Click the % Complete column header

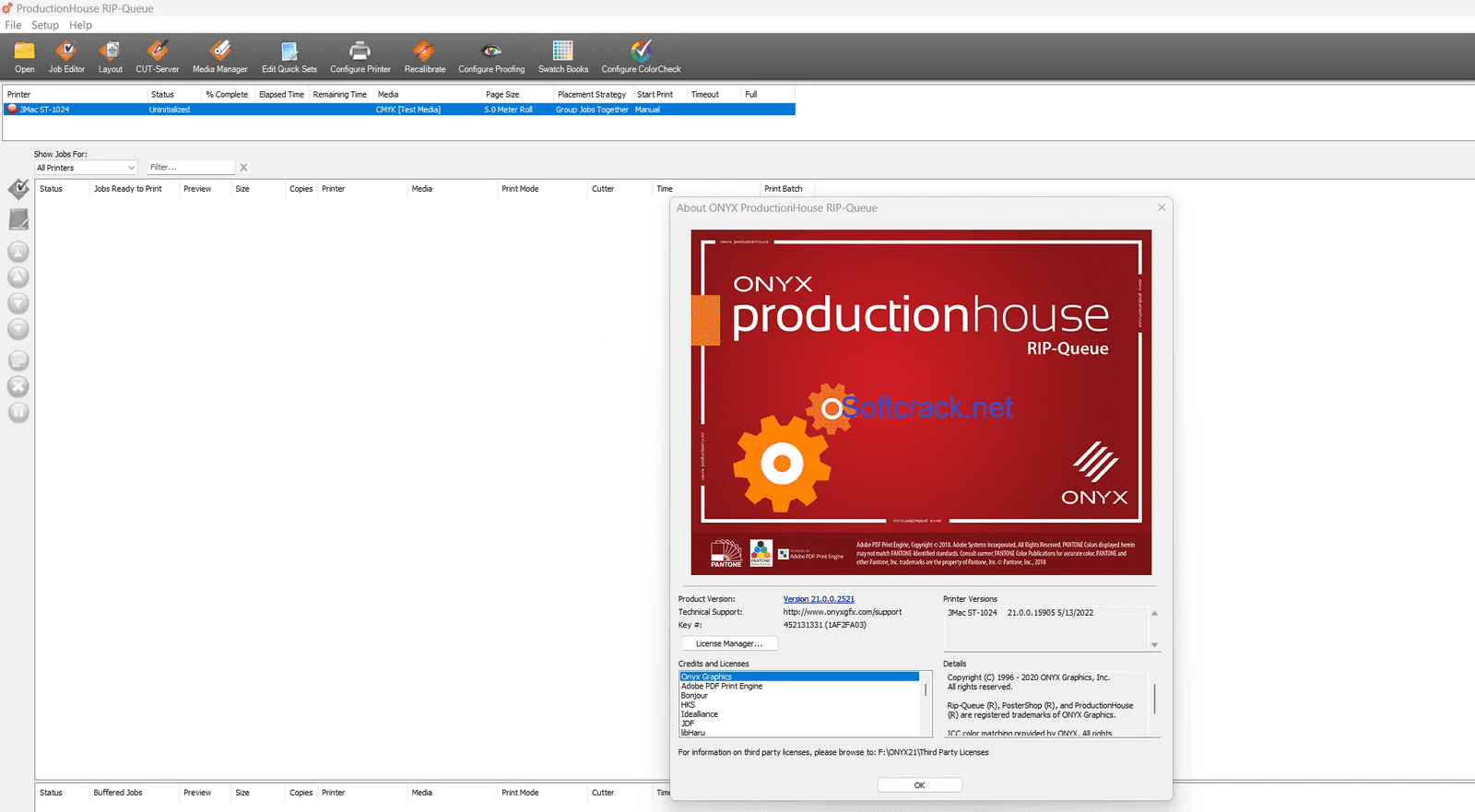coord(227,94)
